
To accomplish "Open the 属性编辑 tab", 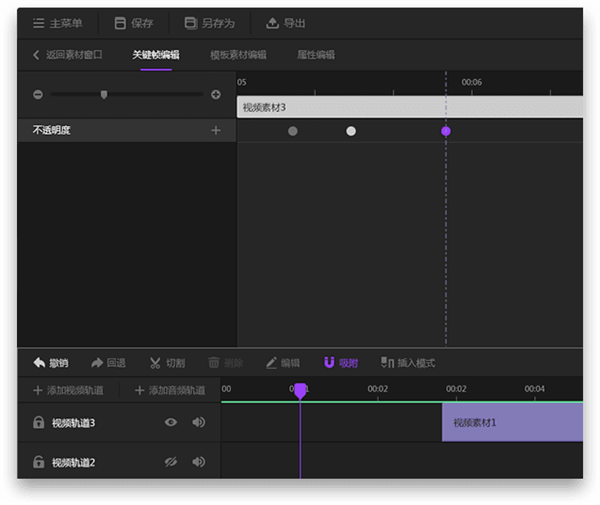I will click(x=316, y=55).
